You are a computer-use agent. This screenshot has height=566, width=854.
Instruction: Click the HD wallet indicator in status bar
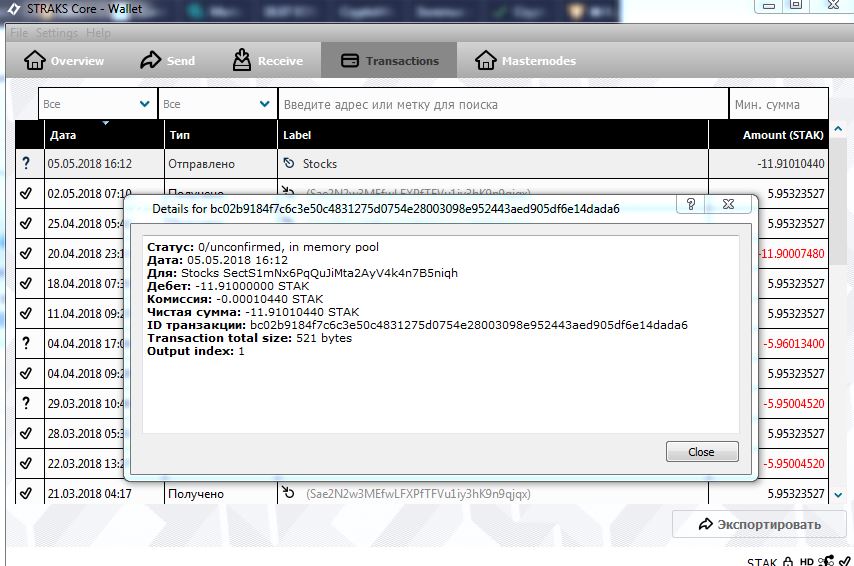click(x=807, y=562)
